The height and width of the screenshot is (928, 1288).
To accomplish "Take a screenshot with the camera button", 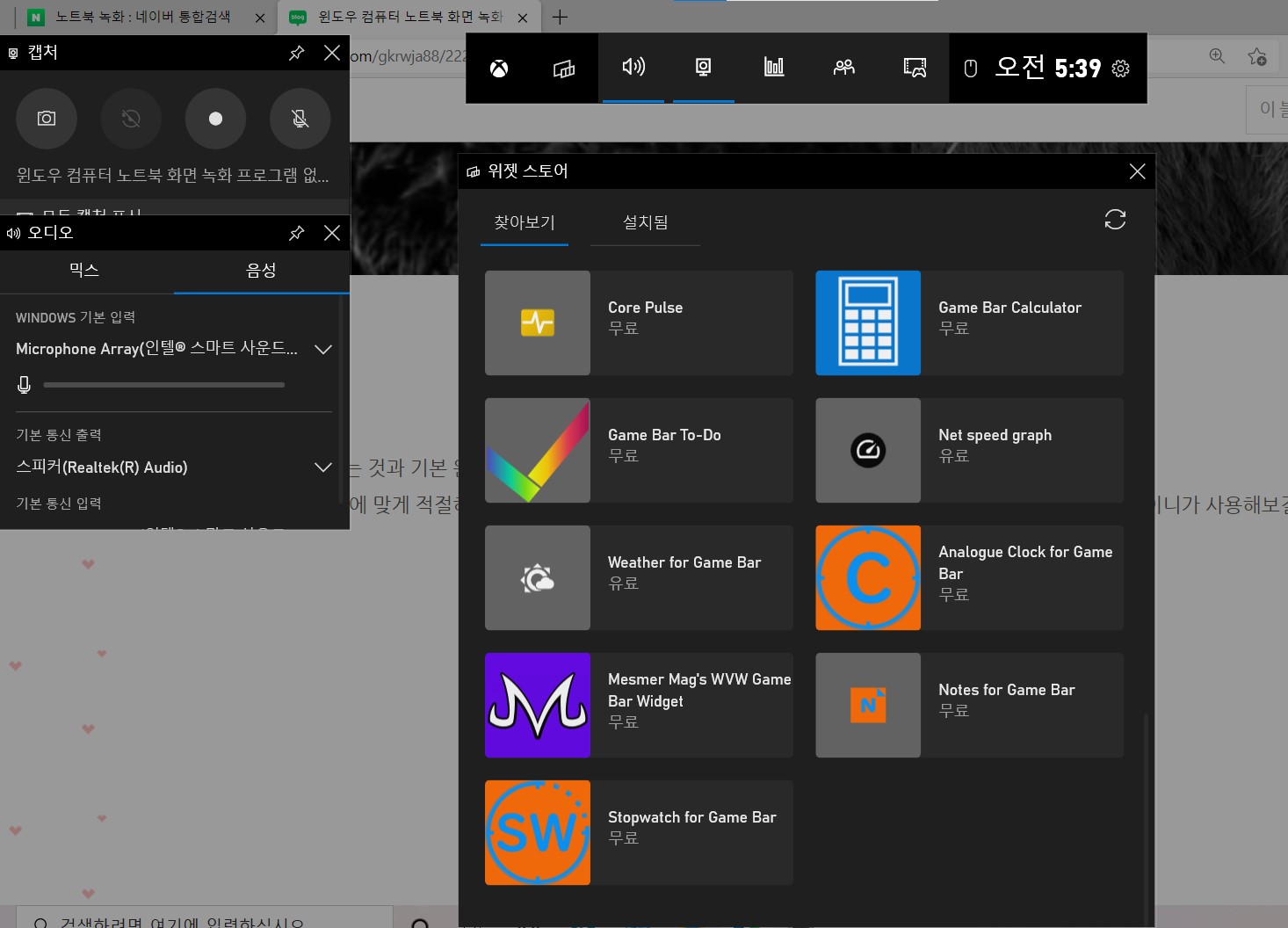I will click(47, 119).
